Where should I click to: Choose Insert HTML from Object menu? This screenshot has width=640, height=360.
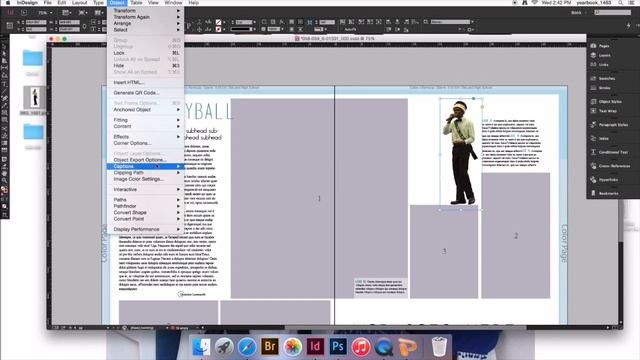[x=145, y=82]
